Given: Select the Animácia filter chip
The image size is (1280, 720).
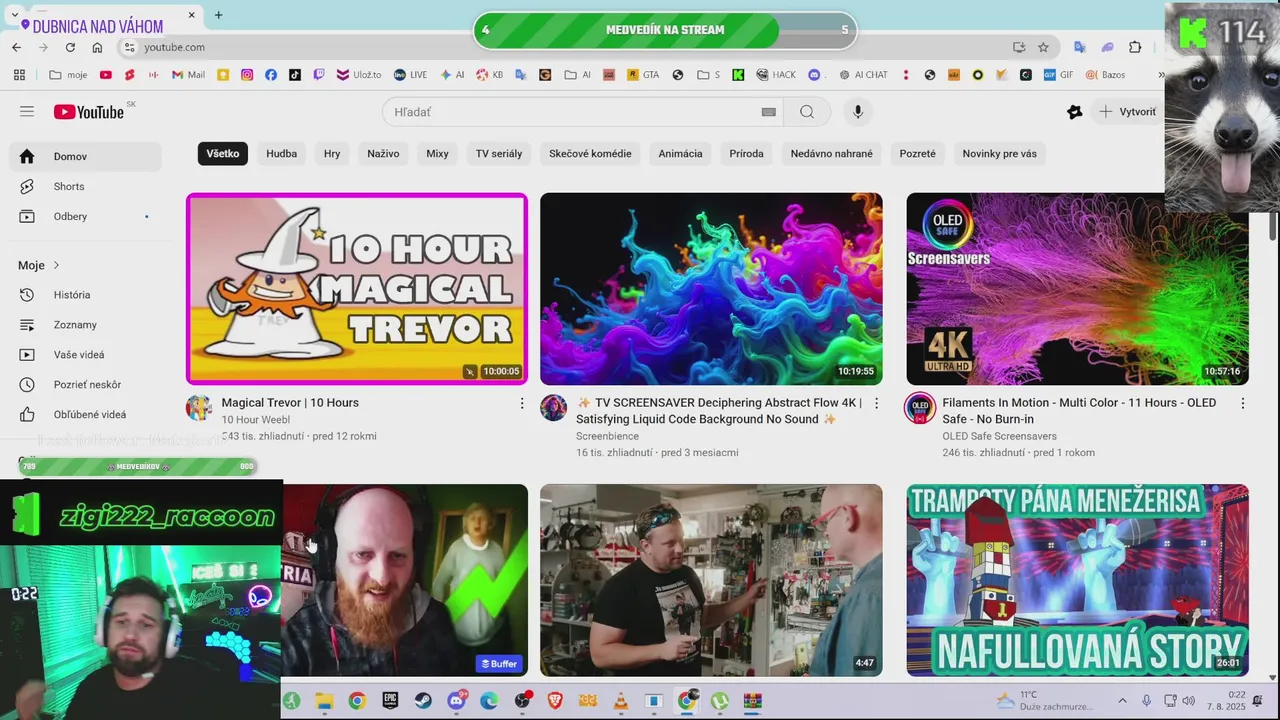Looking at the screenshot, I should click(680, 154).
